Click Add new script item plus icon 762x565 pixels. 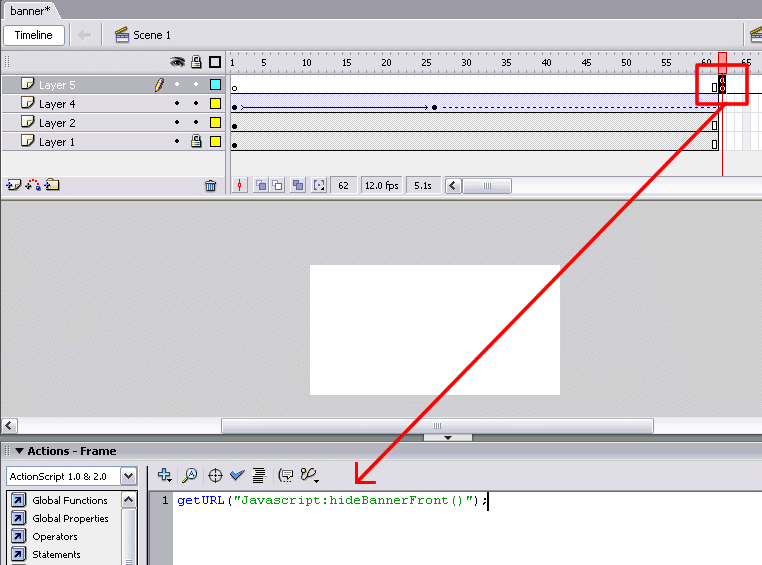point(165,476)
